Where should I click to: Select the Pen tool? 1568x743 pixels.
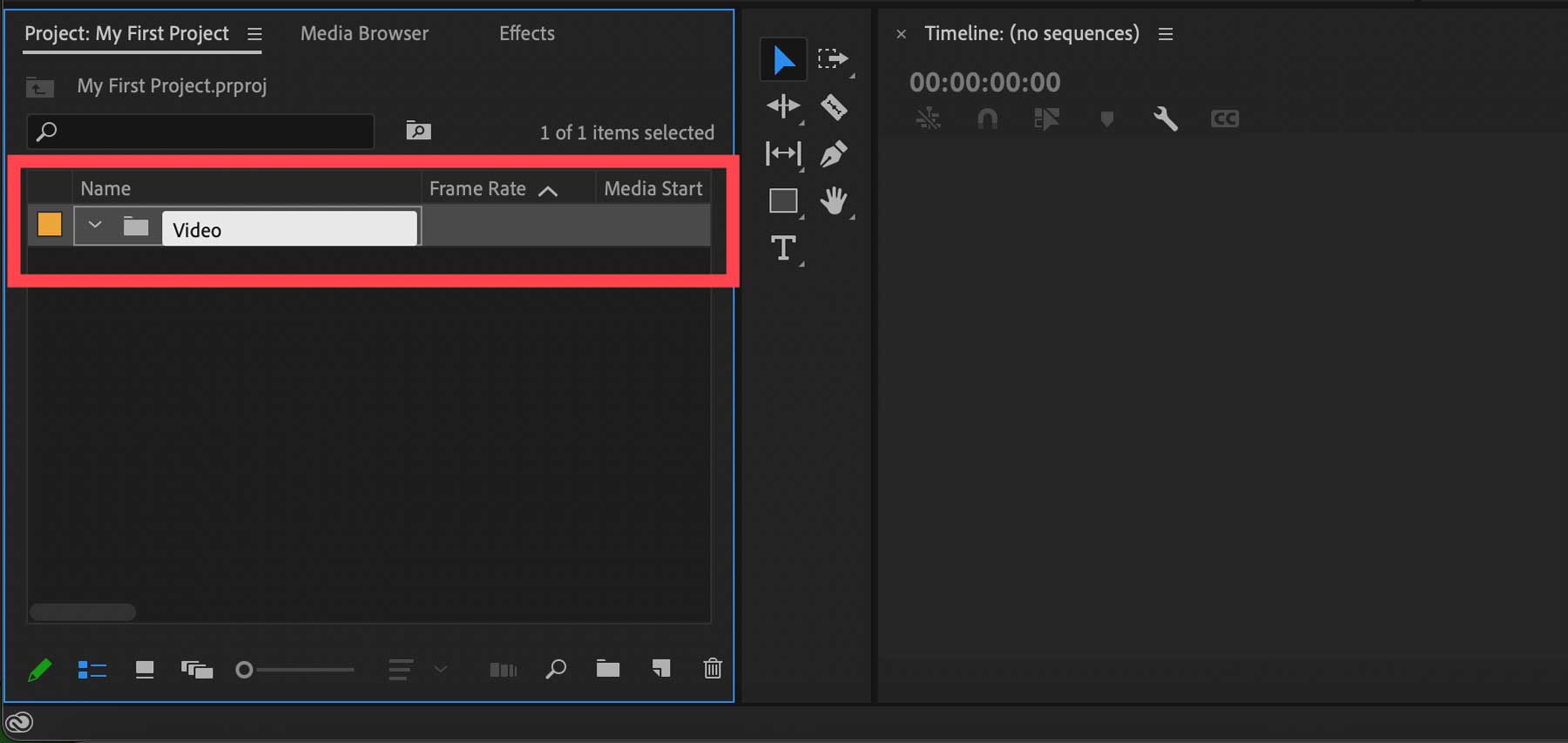coord(834,154)
